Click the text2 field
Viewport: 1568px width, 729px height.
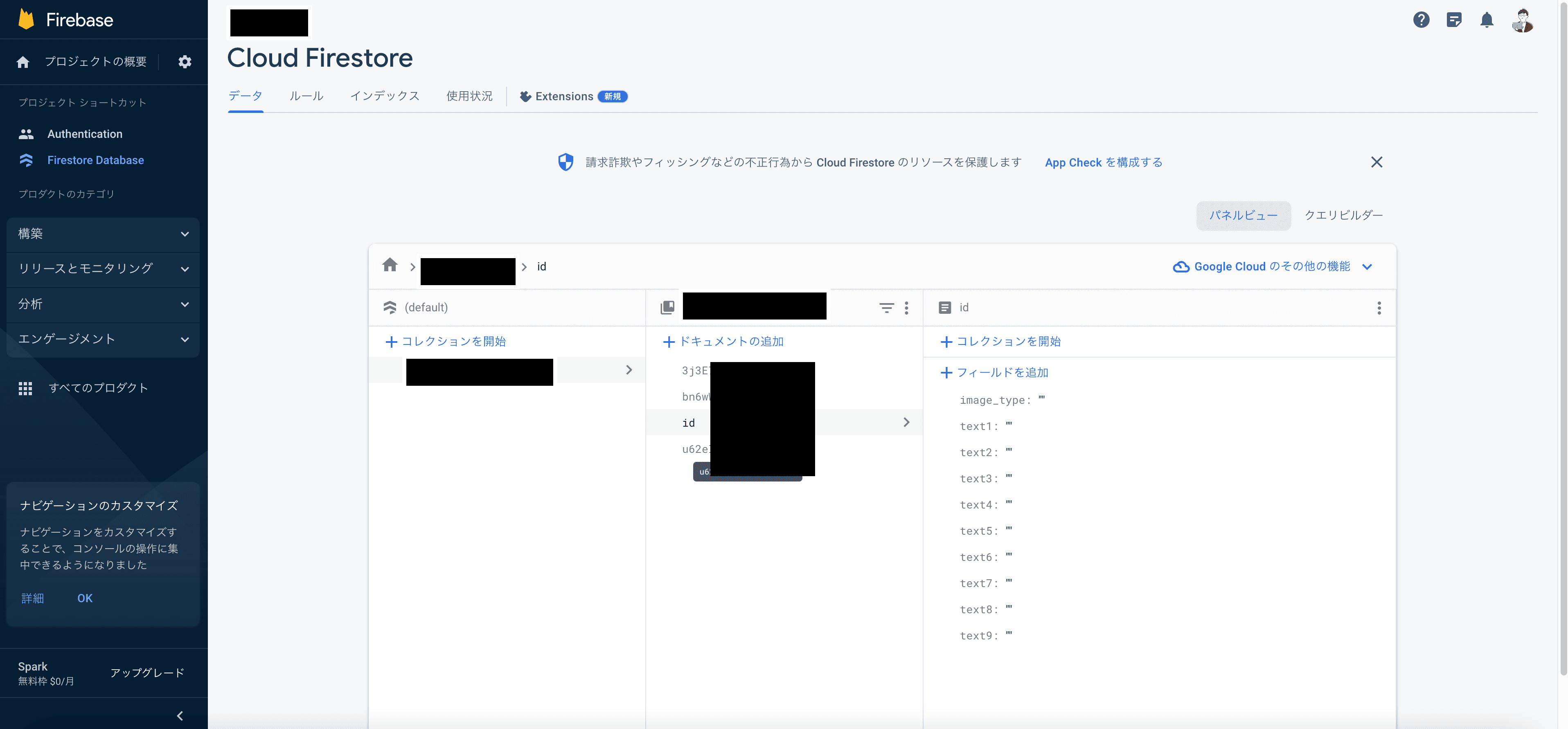[985, 452]
